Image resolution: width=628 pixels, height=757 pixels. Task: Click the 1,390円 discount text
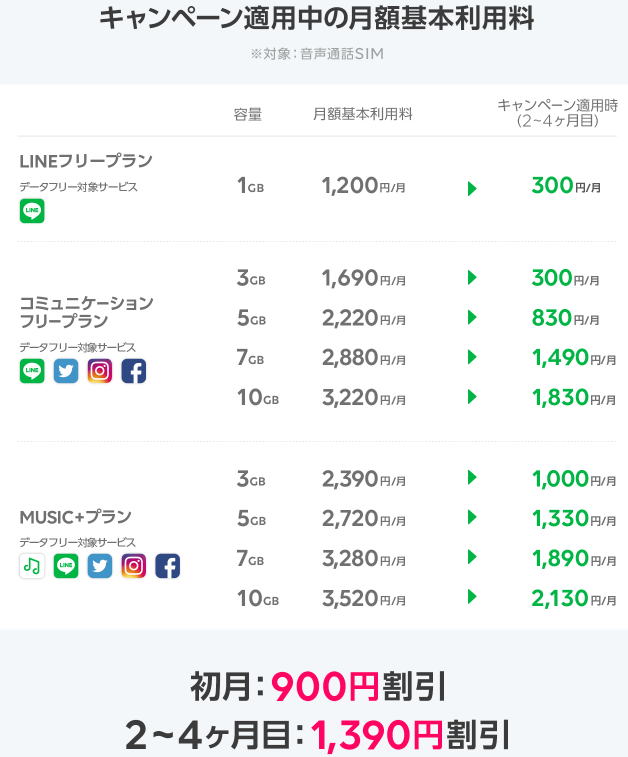coord(376,735)
